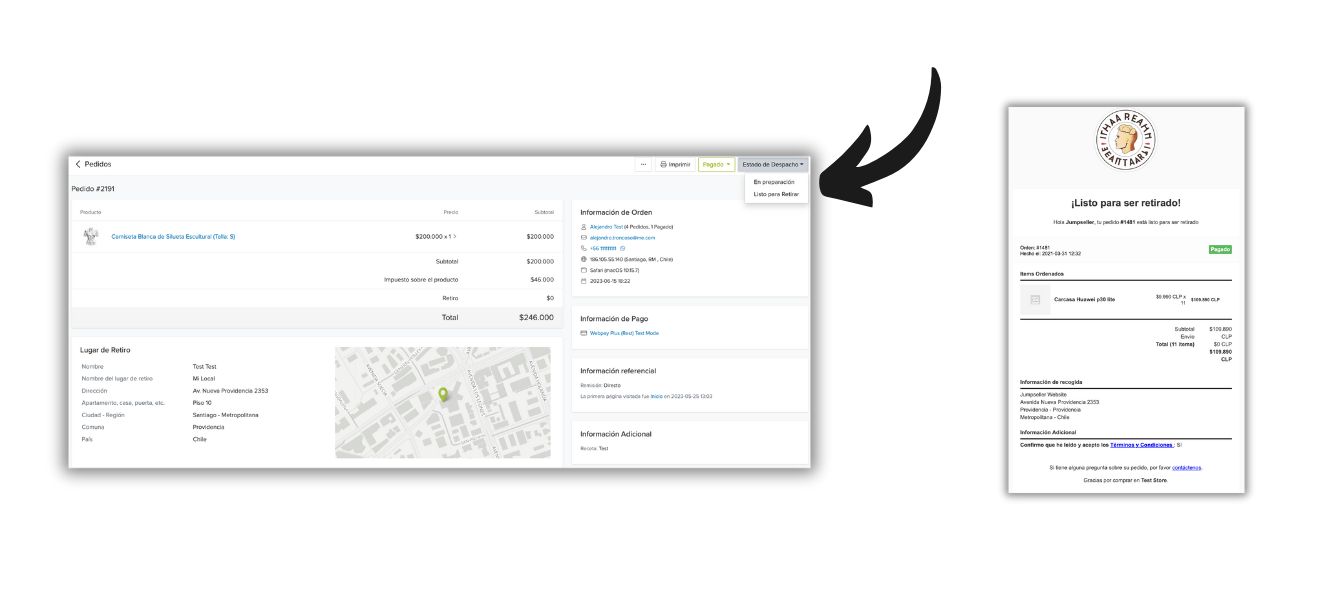Open the Pagado payment status dropdown

point(716,164)
